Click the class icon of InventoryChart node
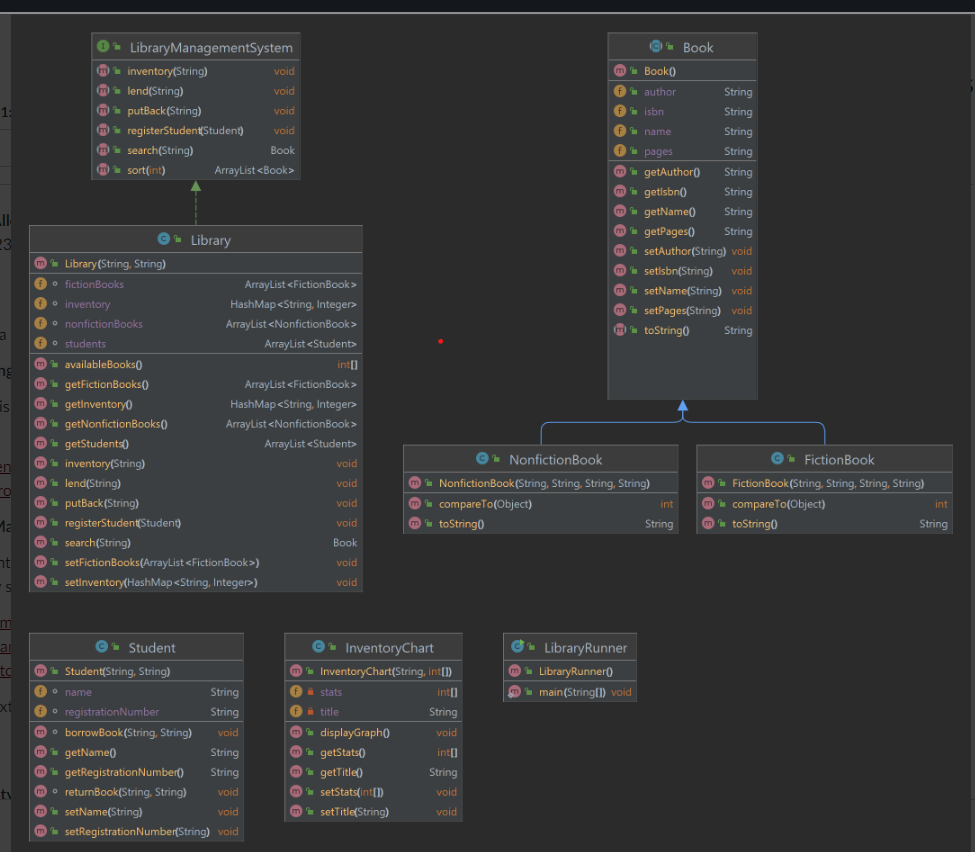The image size is (975, 852). (x=318, y=647)
